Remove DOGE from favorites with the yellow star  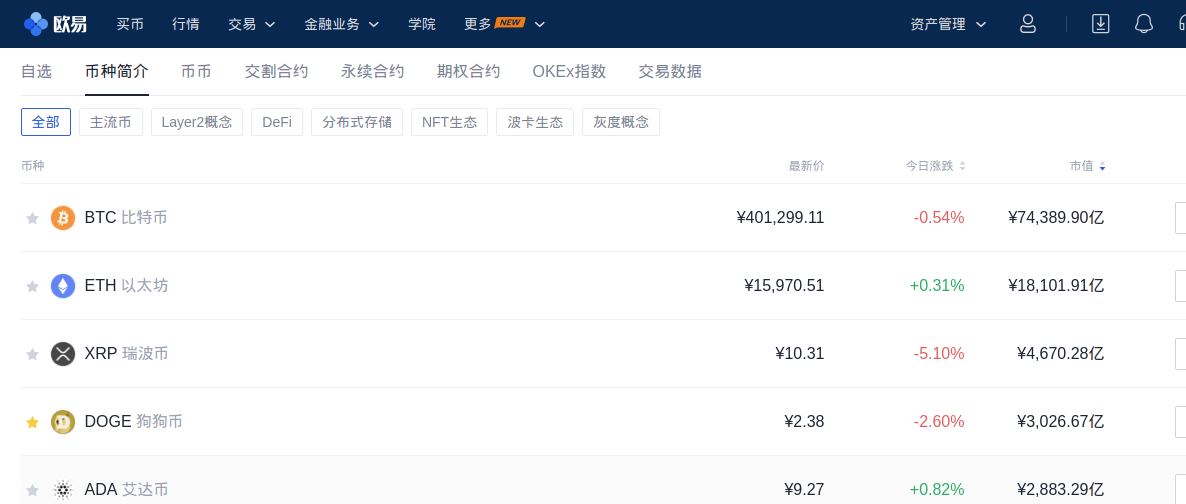[x=33, y=422]
